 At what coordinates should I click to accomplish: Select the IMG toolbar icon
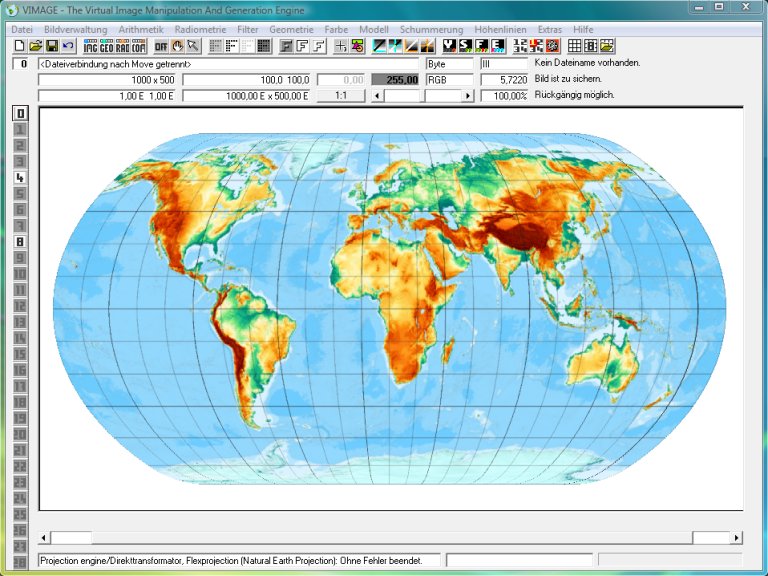pyautogui.click(x=91, y=46)
